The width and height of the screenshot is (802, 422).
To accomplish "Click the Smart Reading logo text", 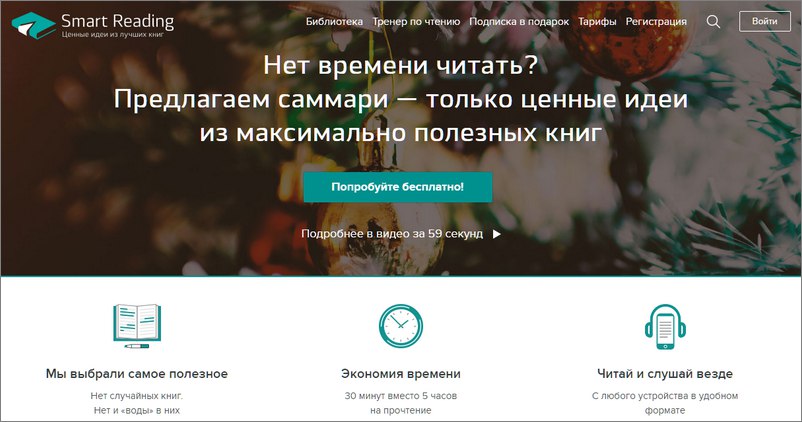I will [x=118, y=21].
